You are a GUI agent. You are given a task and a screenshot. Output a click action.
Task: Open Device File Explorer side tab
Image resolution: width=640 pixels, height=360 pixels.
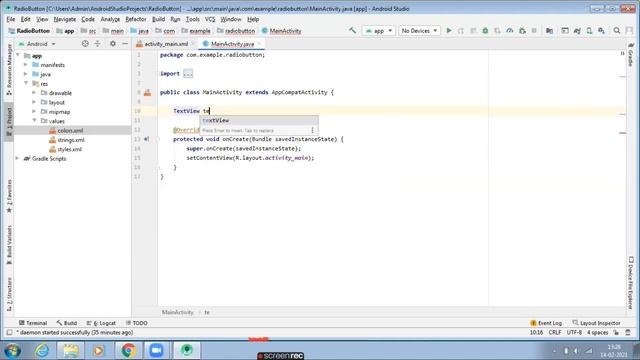631,282
